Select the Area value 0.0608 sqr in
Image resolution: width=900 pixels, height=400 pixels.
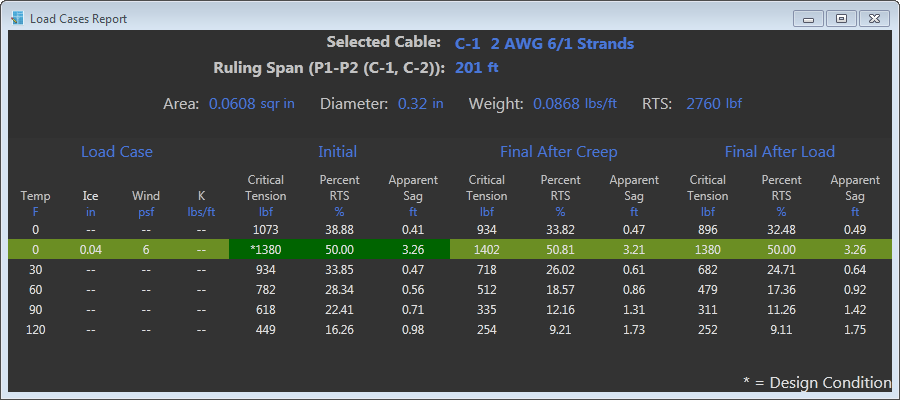click(x=251, y=104)
